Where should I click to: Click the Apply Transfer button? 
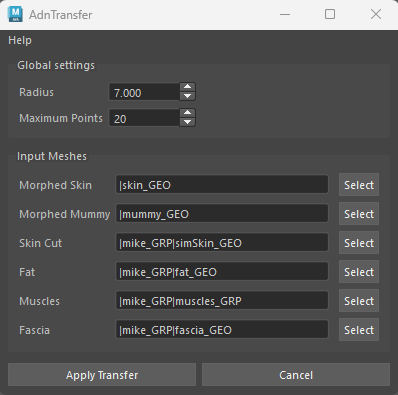tap(102, 375)
